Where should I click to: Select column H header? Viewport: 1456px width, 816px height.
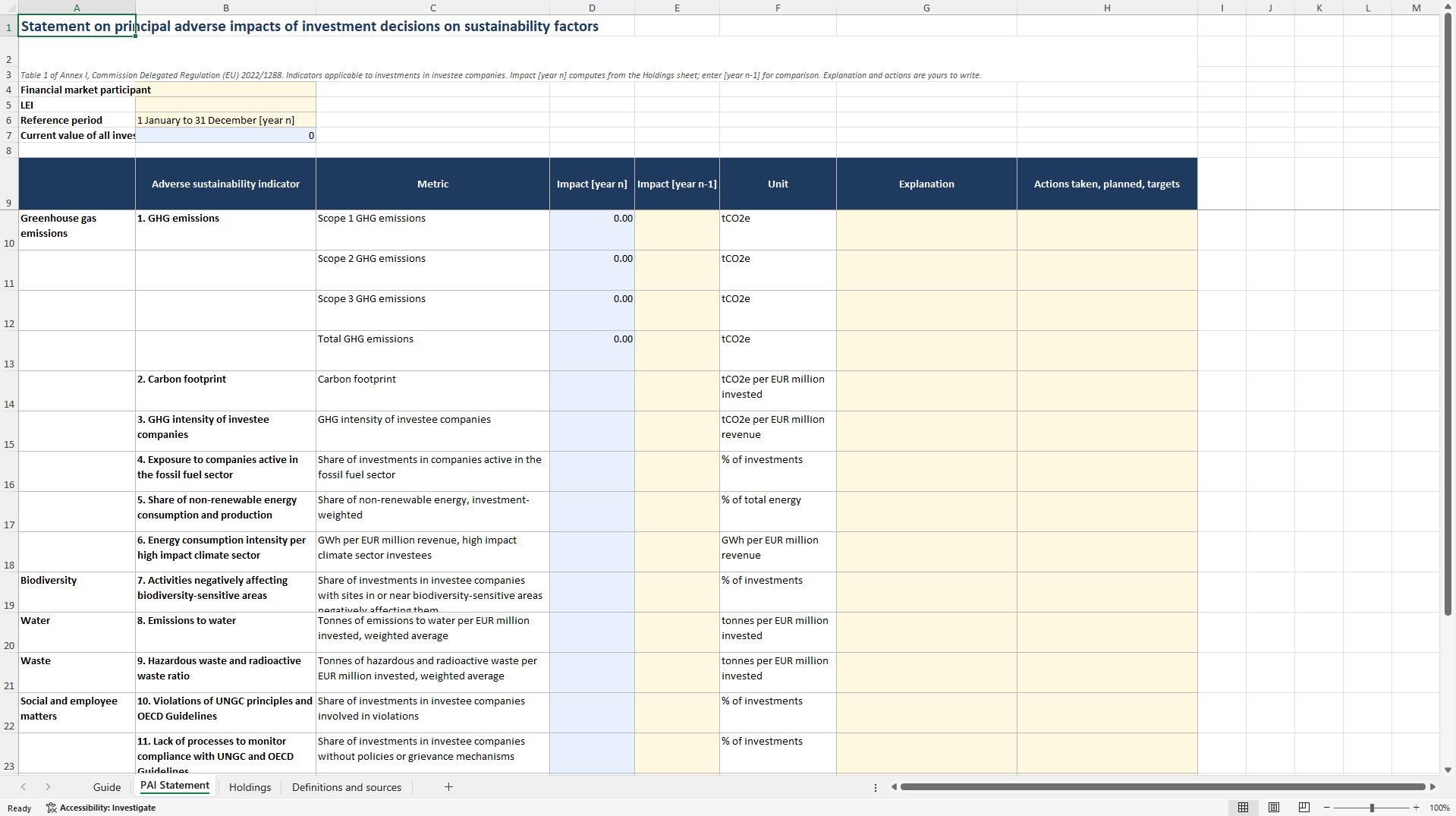point(1107,8)
